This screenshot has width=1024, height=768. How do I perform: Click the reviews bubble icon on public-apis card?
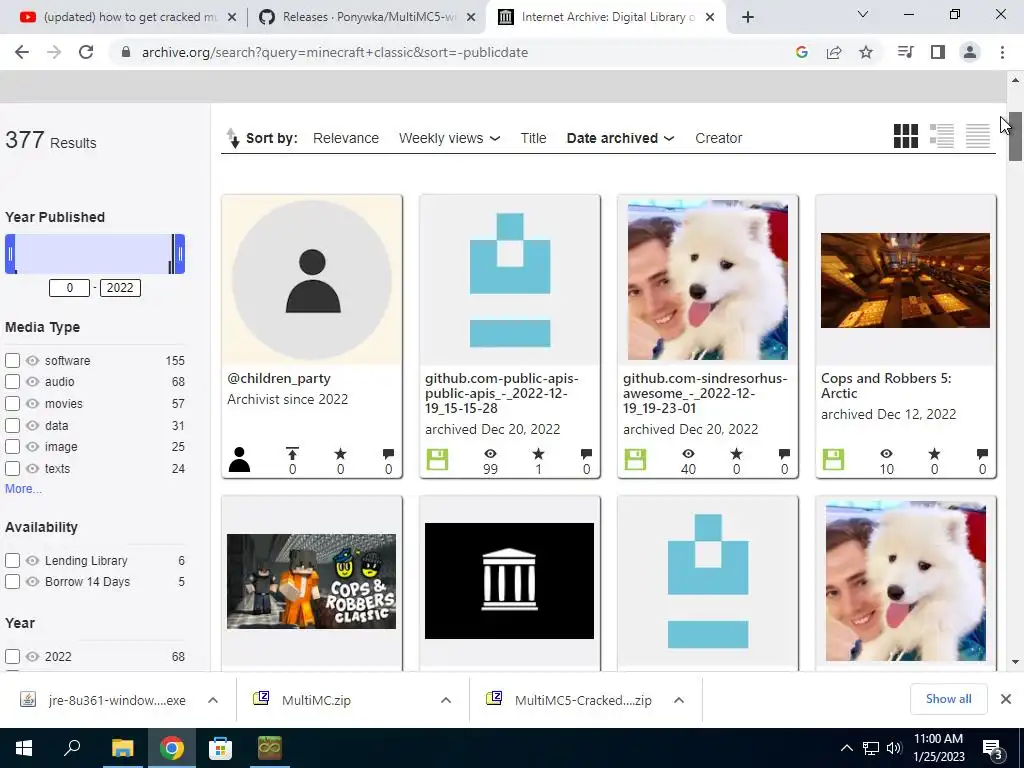pyautogui.click(x=586, y=454)
